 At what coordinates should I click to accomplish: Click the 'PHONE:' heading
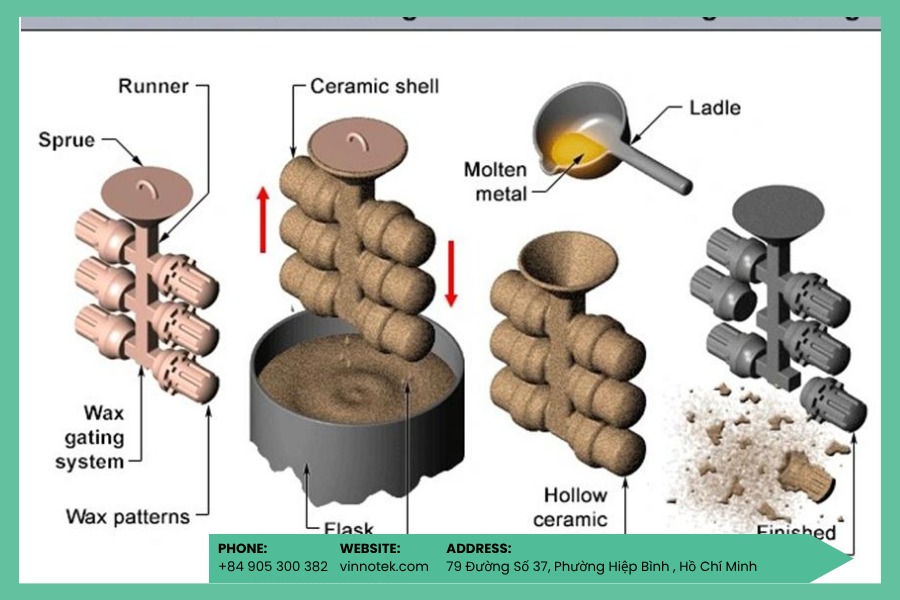point(242,548)
